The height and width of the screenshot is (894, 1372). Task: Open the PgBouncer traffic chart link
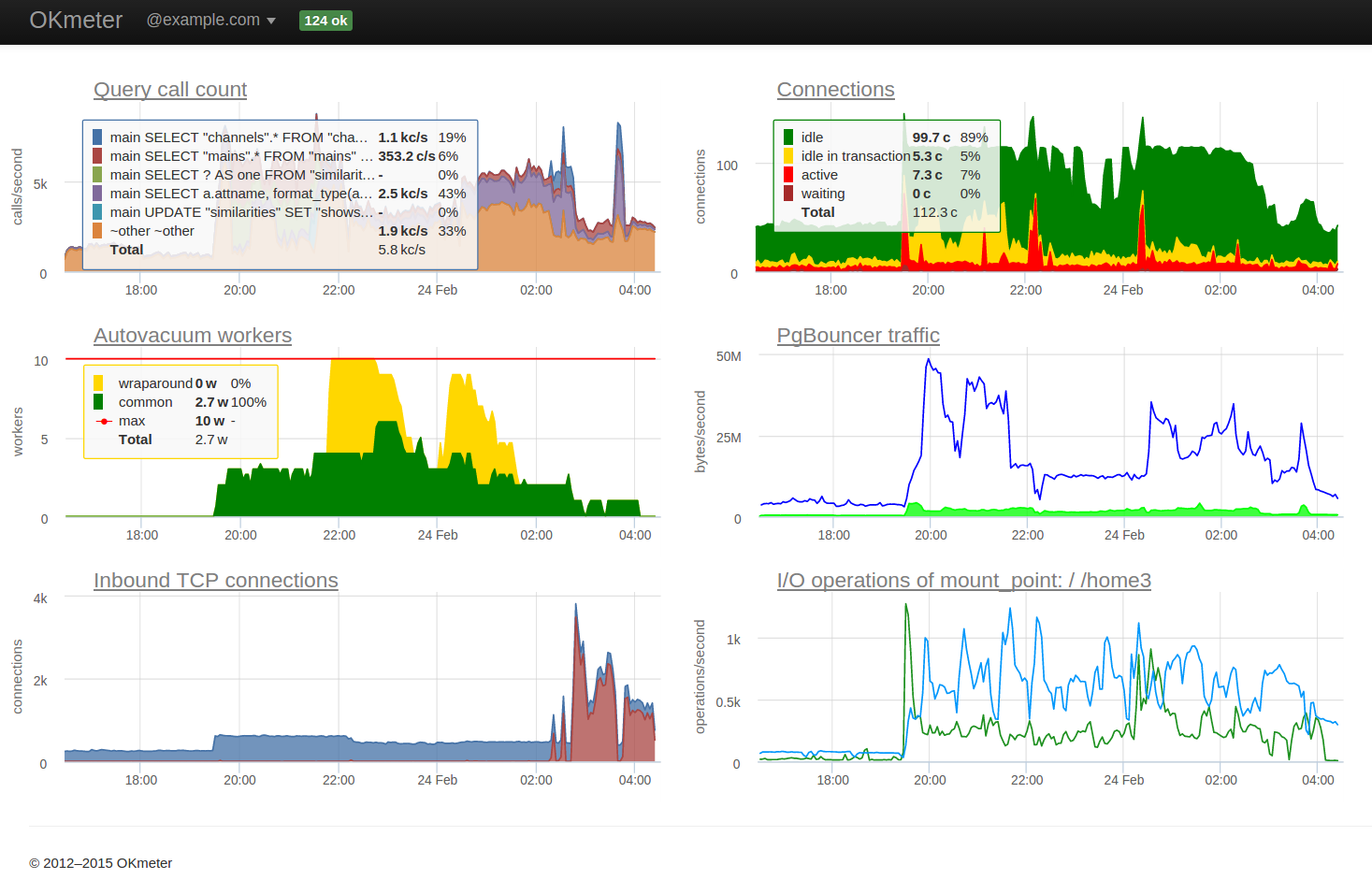click(858, 336)
